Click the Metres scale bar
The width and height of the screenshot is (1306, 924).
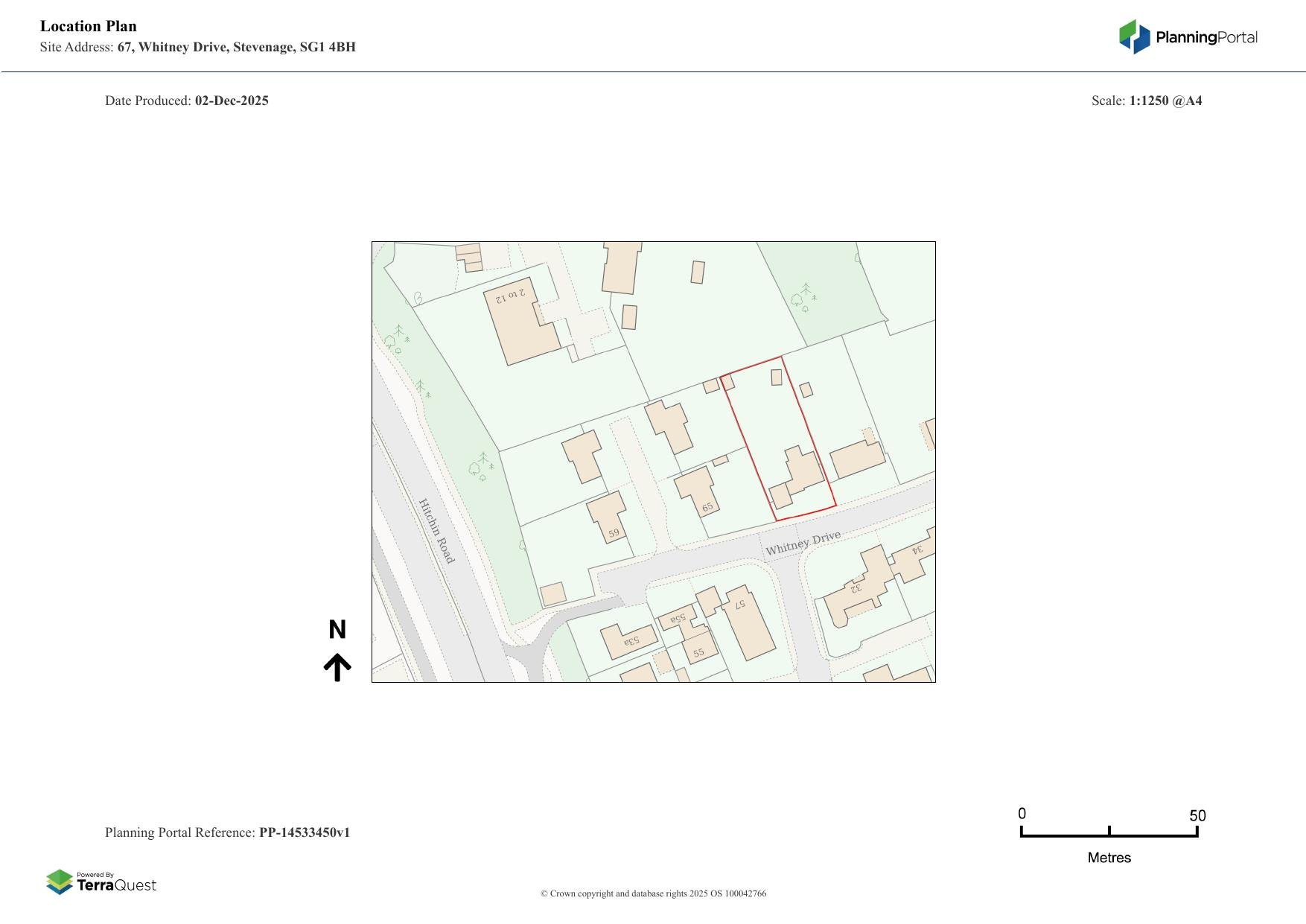click(1109, 835)
